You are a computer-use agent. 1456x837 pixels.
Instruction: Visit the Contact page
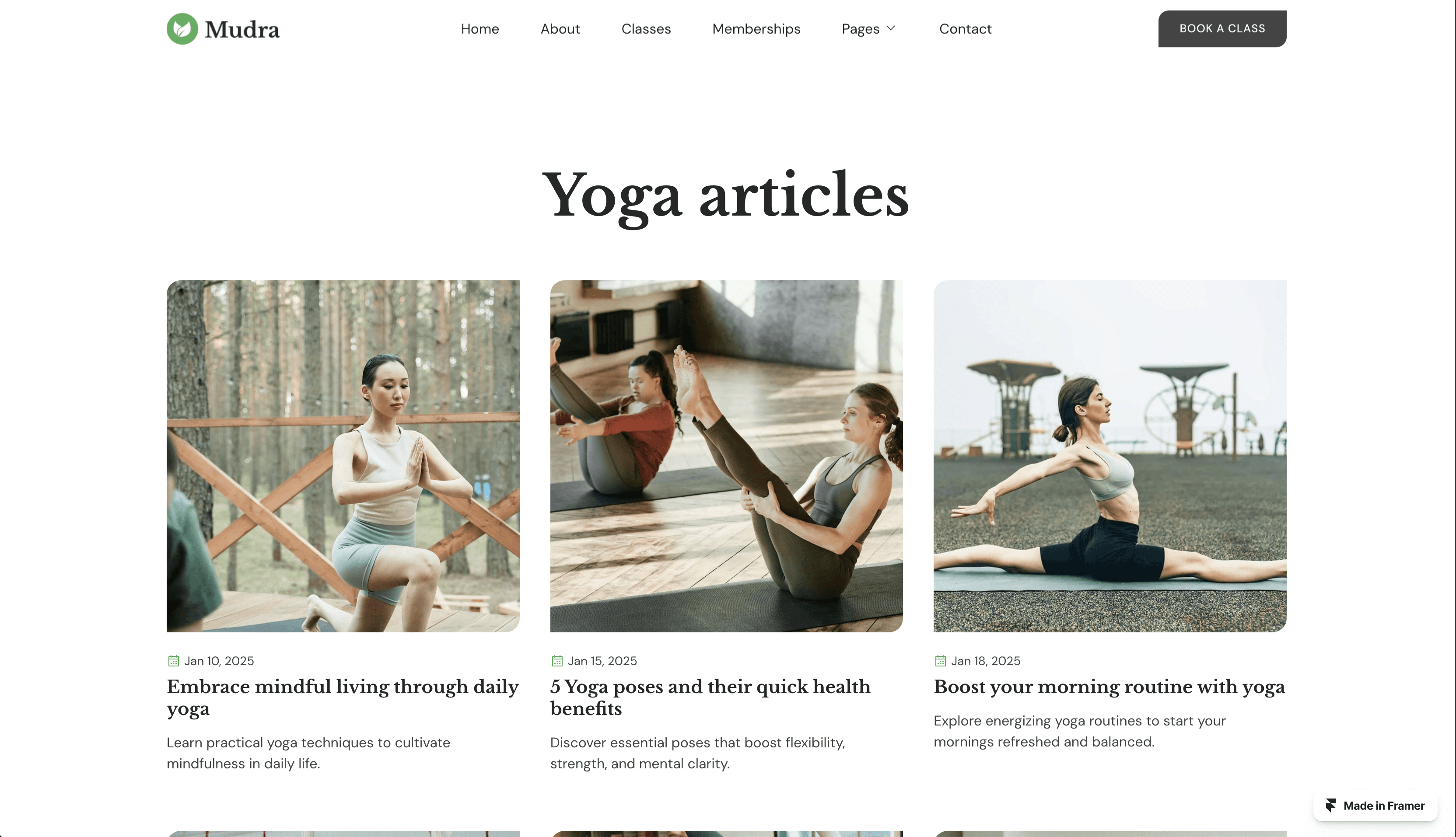pyautogui.click(x=965, y=29)
